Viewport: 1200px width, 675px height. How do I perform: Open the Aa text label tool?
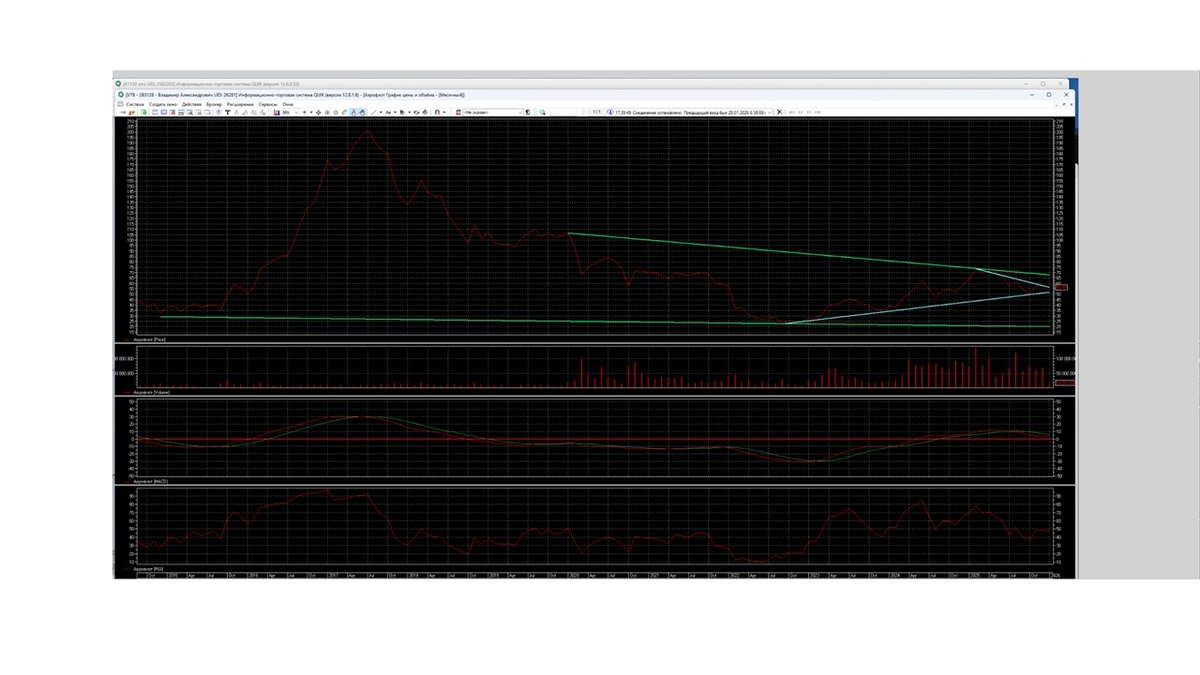[x=388, y=112]
